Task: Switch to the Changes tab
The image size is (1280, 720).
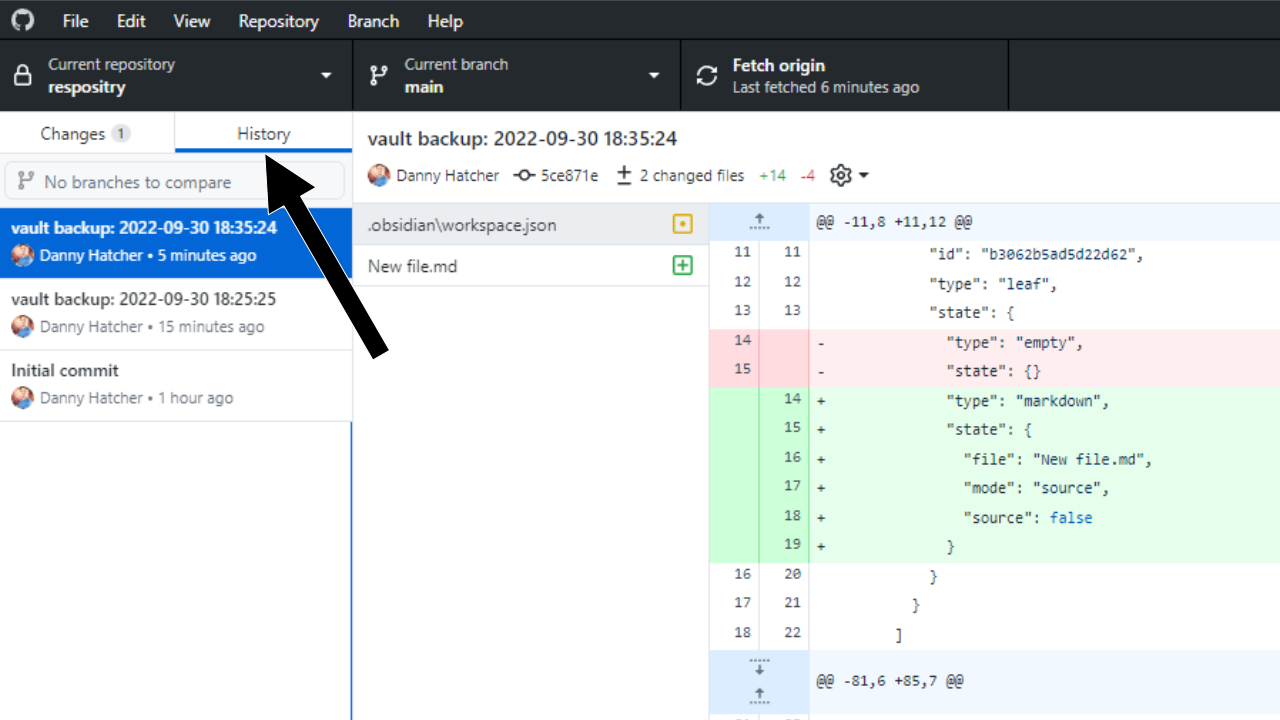Action: (x=87, y=133)
